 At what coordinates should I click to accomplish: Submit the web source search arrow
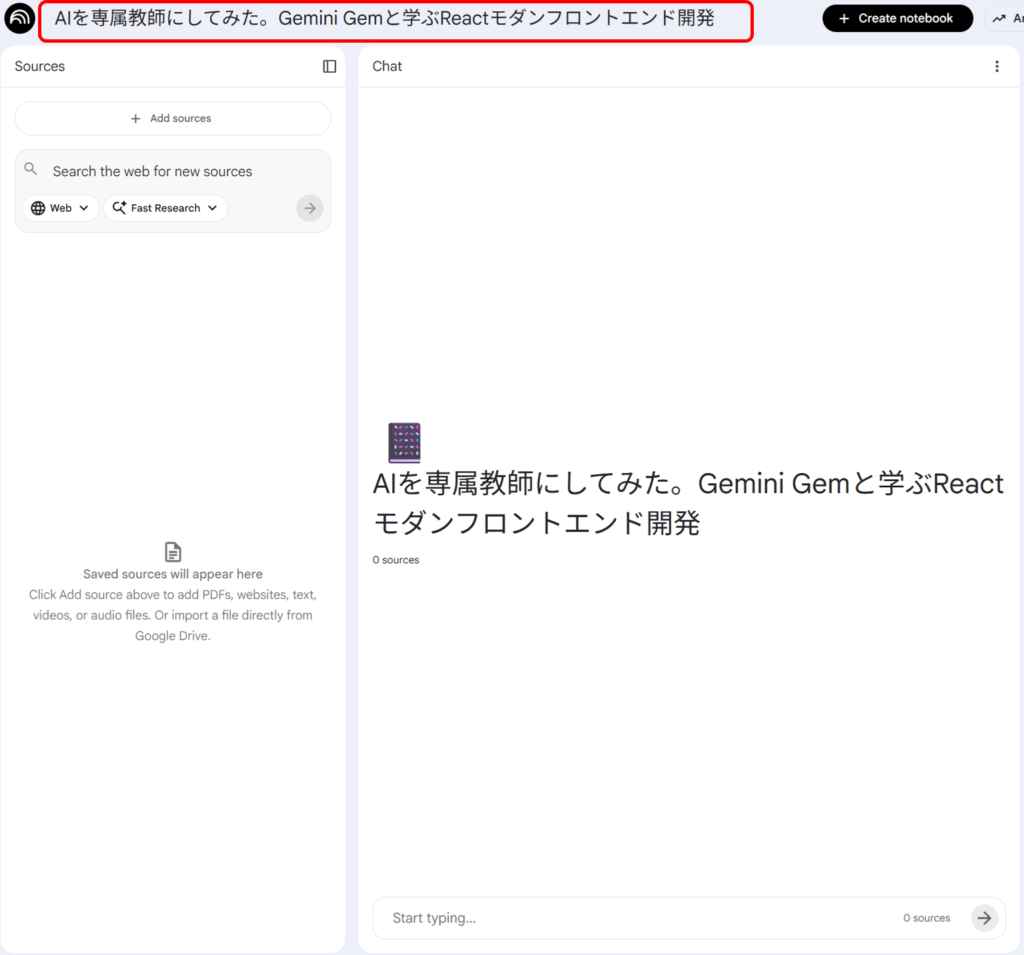tap(310, 208)
